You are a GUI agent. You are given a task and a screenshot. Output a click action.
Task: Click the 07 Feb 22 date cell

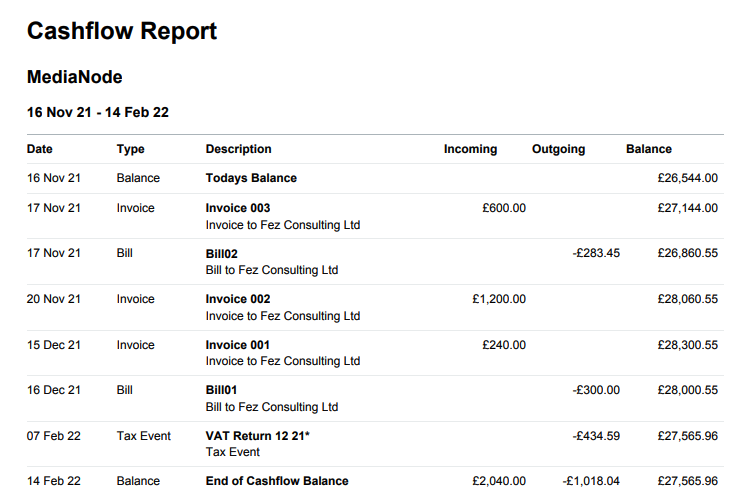54,436
